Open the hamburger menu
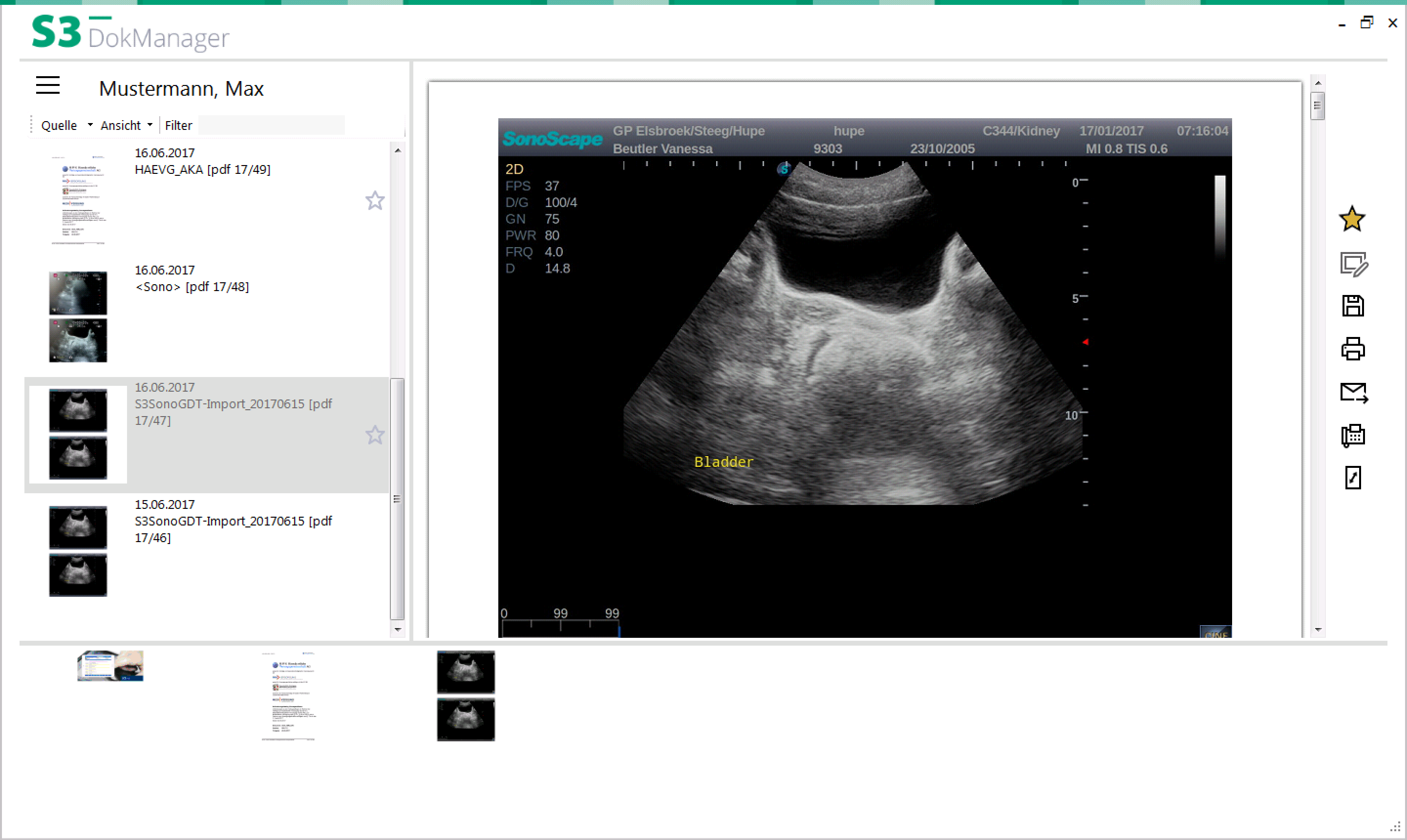 pyautogui.click(x=47, y=85)
